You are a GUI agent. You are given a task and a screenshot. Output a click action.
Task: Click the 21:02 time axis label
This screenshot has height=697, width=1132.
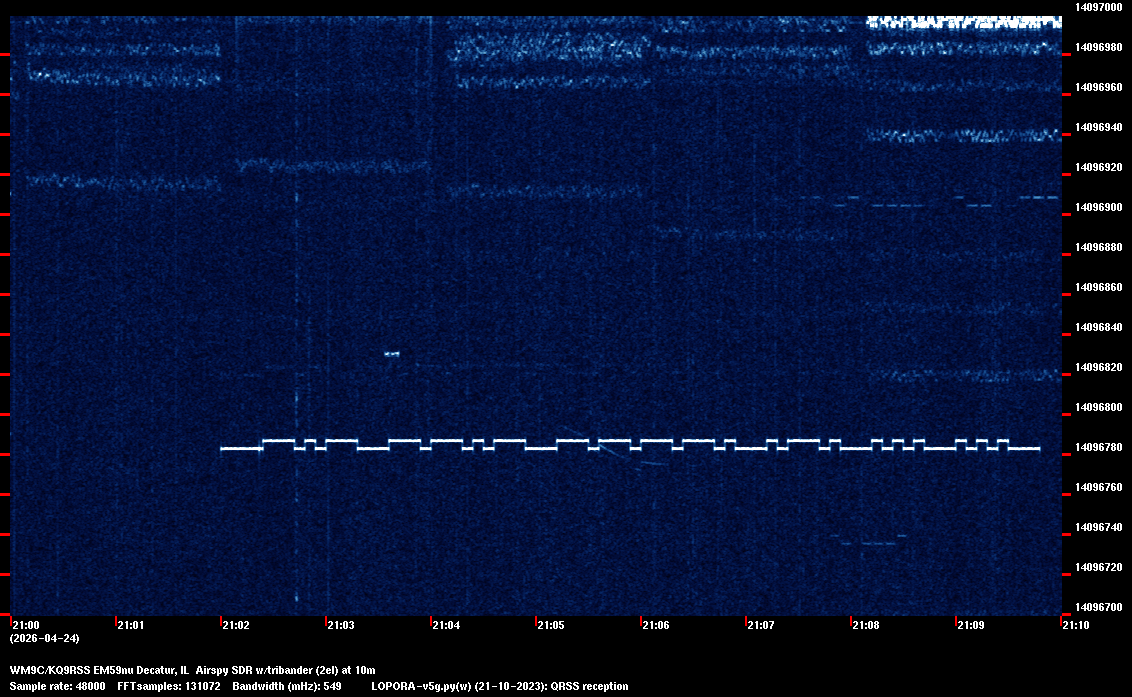point(236,626)
